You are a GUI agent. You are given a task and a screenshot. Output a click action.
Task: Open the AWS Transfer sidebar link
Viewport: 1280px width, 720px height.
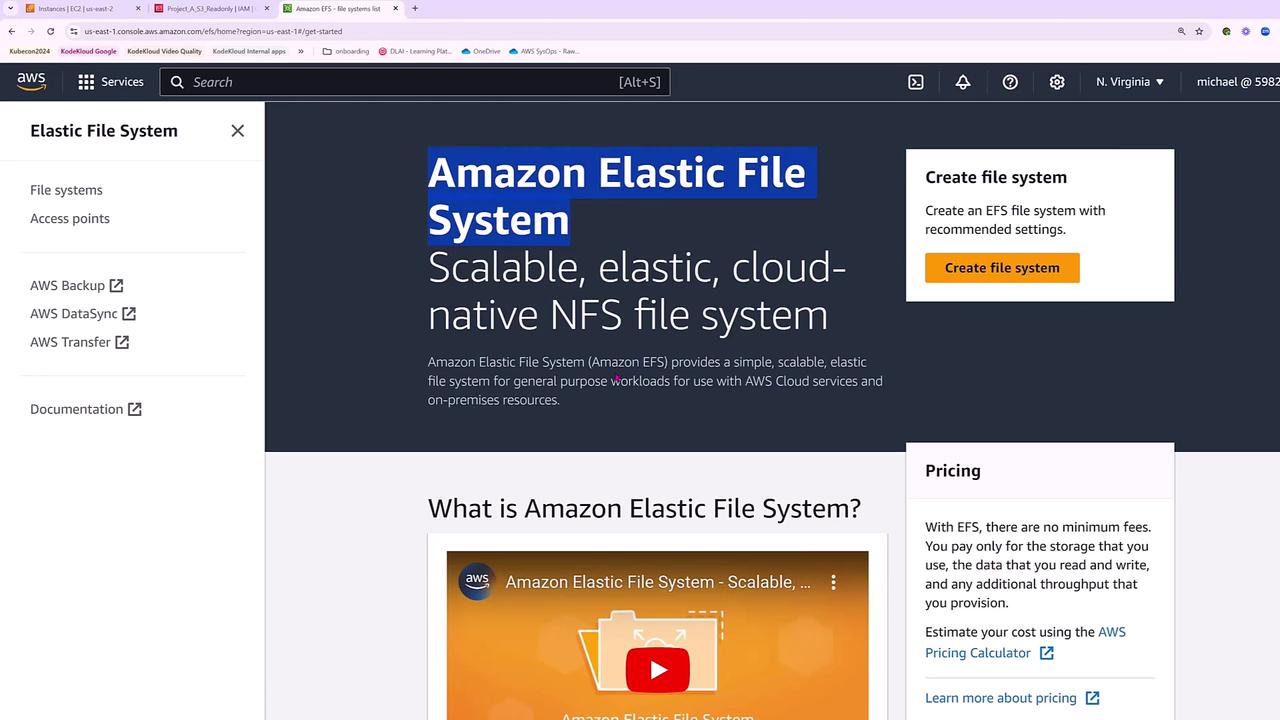click(80, 342)
